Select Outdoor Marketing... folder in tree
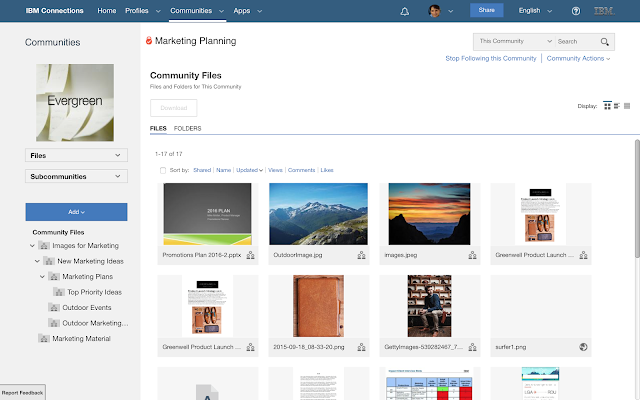Screen dimensions: 640x400 pos(95,323)
